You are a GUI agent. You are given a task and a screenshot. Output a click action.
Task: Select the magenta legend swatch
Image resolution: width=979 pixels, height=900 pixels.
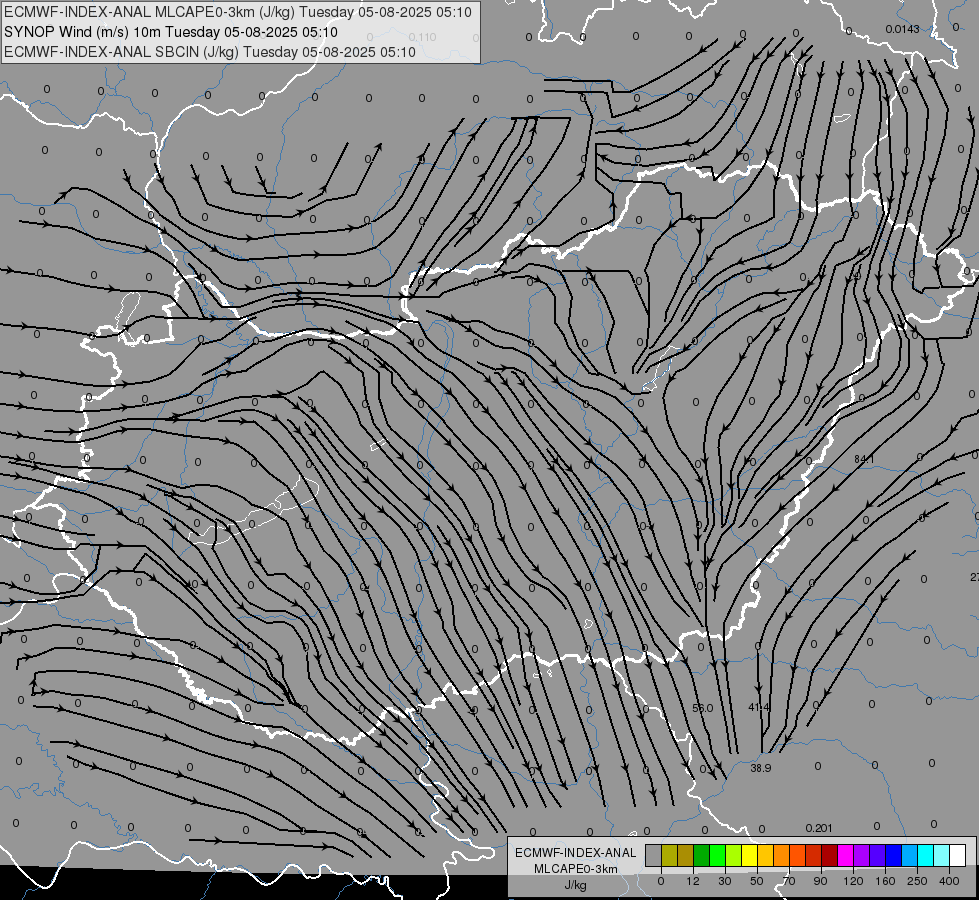(845, 855)
